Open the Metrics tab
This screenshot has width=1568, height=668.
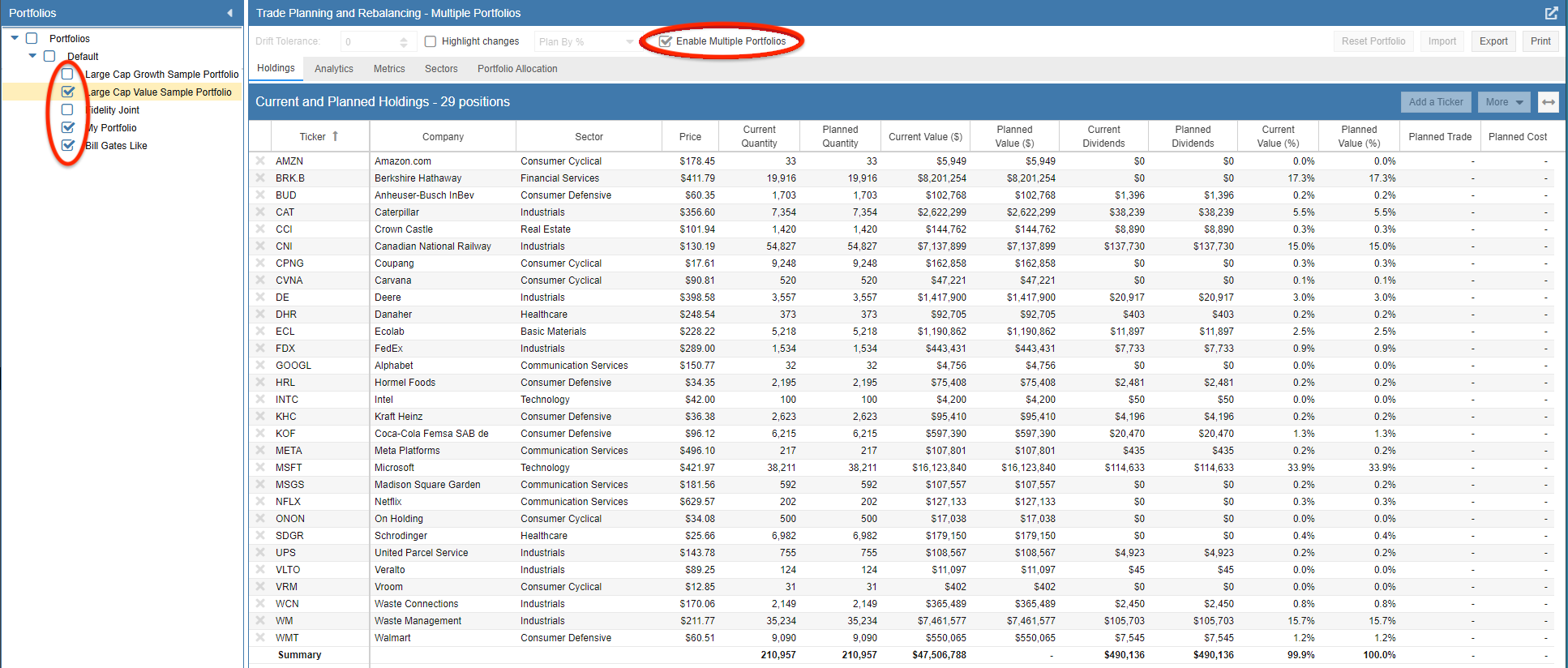pos(389,69)
